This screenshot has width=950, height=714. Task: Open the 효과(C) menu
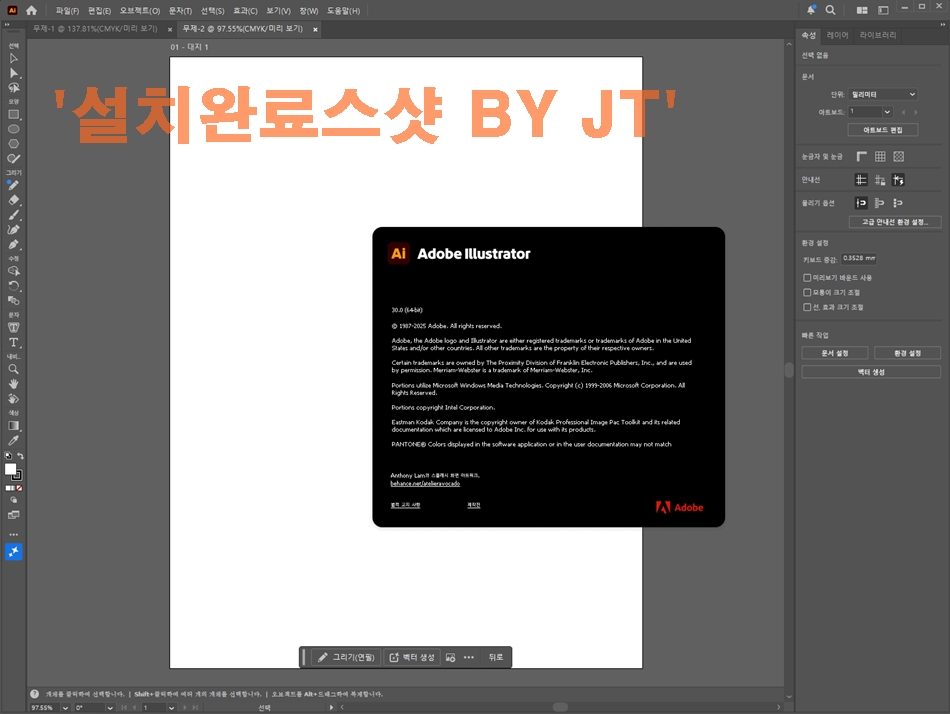(x=245, y=10)
